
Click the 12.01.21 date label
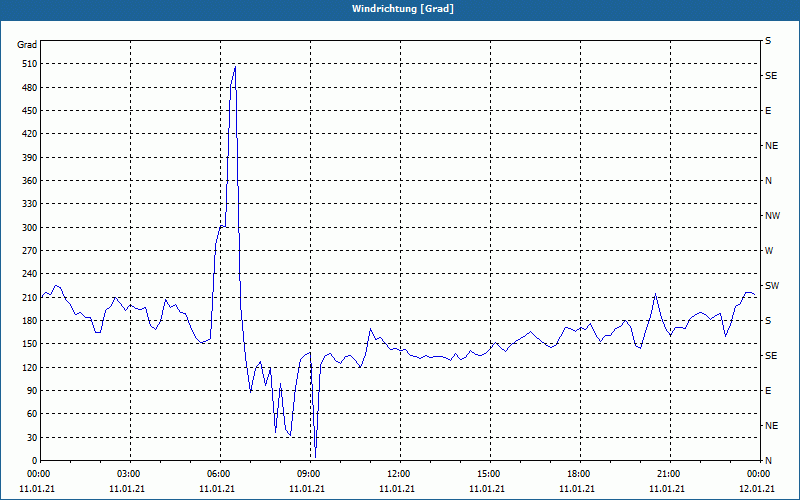point(758,489)
